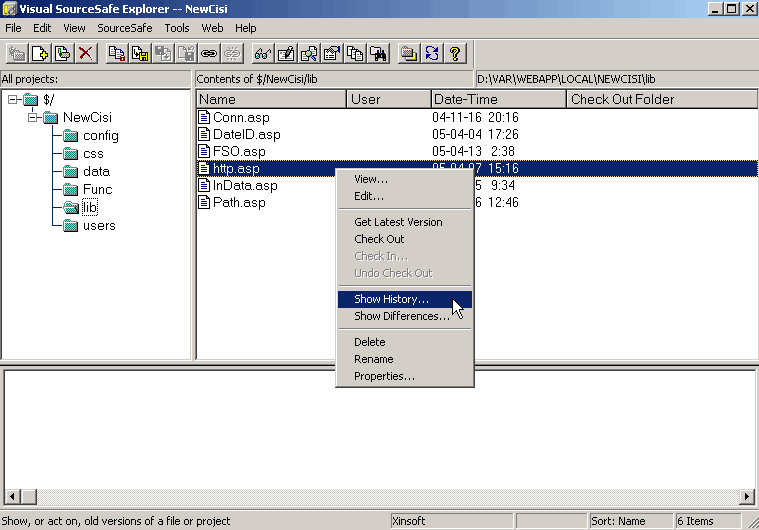Image resolution: width=759 pixels, height=530 pixels.
Task: Click the Create Project toolbar icon
Action: point(17,54)
